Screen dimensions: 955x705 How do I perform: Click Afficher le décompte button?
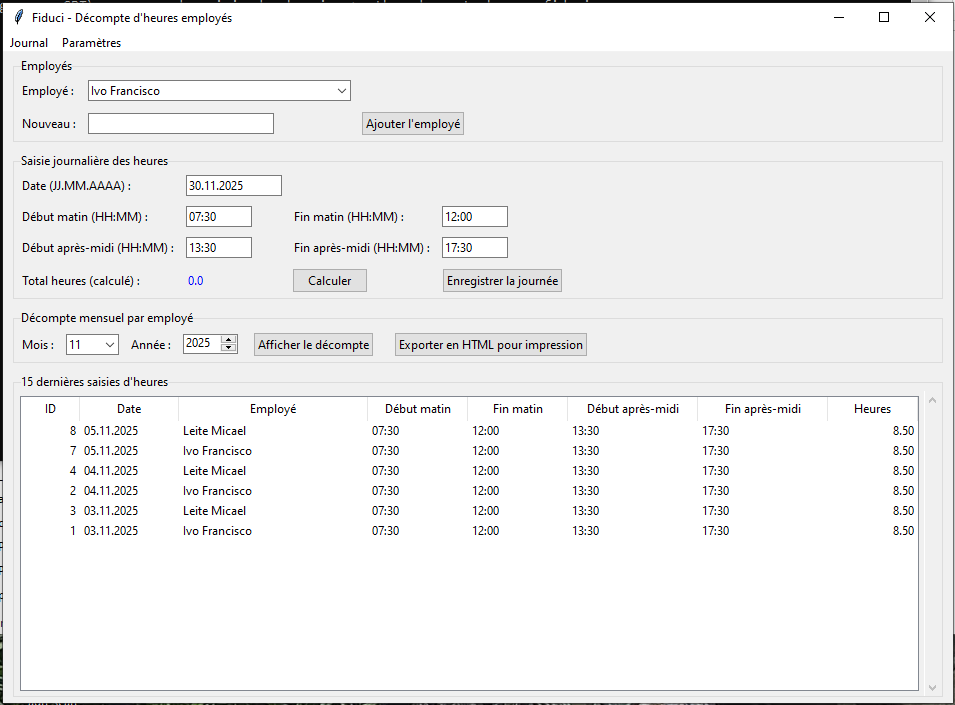point(314,345)
